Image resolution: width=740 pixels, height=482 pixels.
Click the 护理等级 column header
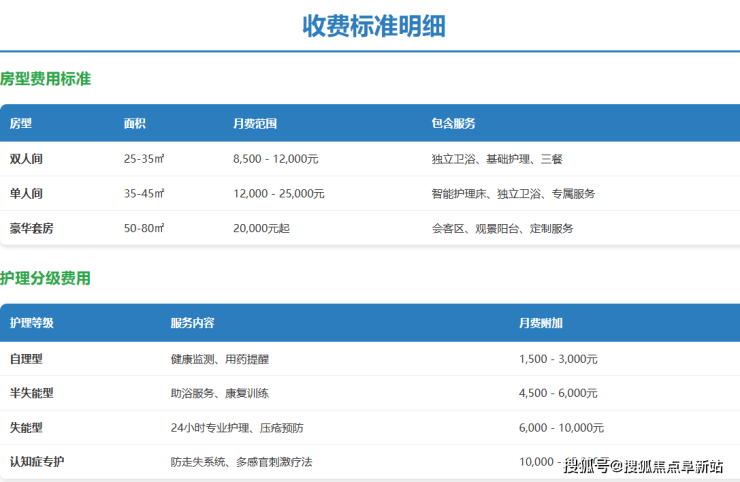(32, 323)
